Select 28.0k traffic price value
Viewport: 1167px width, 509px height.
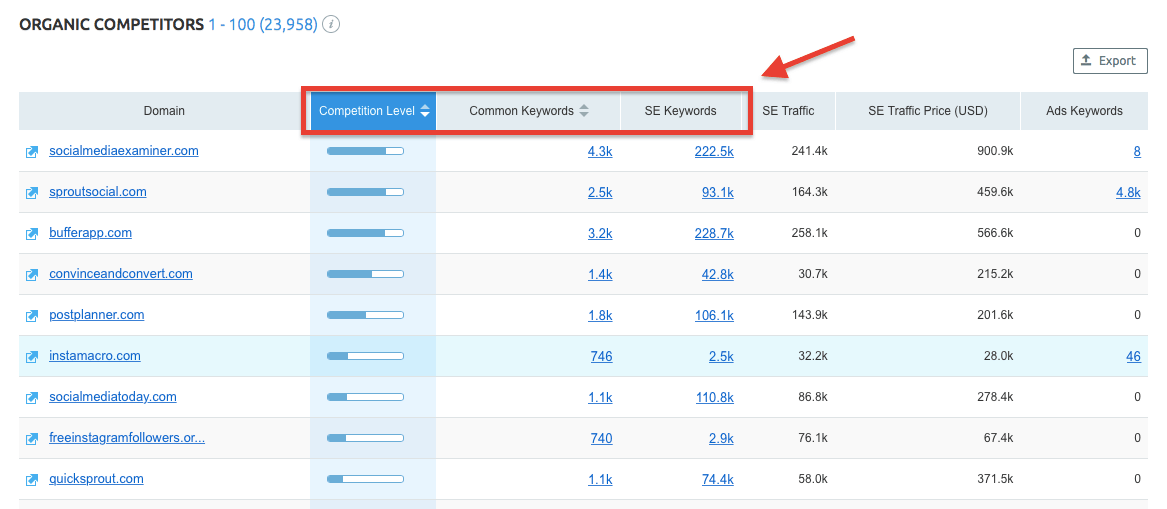[x=997, y=356]
